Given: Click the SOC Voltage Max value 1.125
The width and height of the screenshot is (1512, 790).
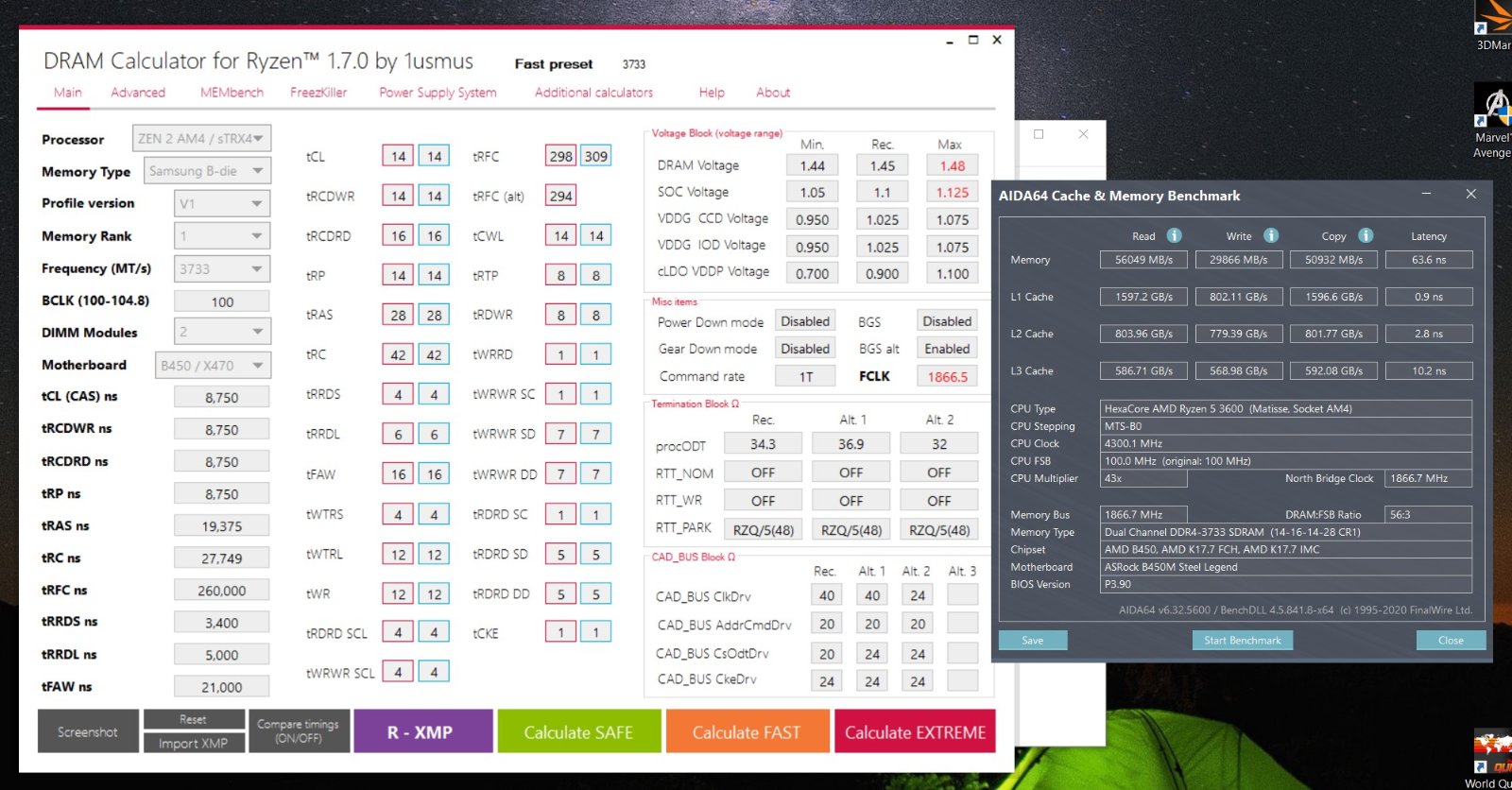Looking at the screenshot, I should [953, 192].
